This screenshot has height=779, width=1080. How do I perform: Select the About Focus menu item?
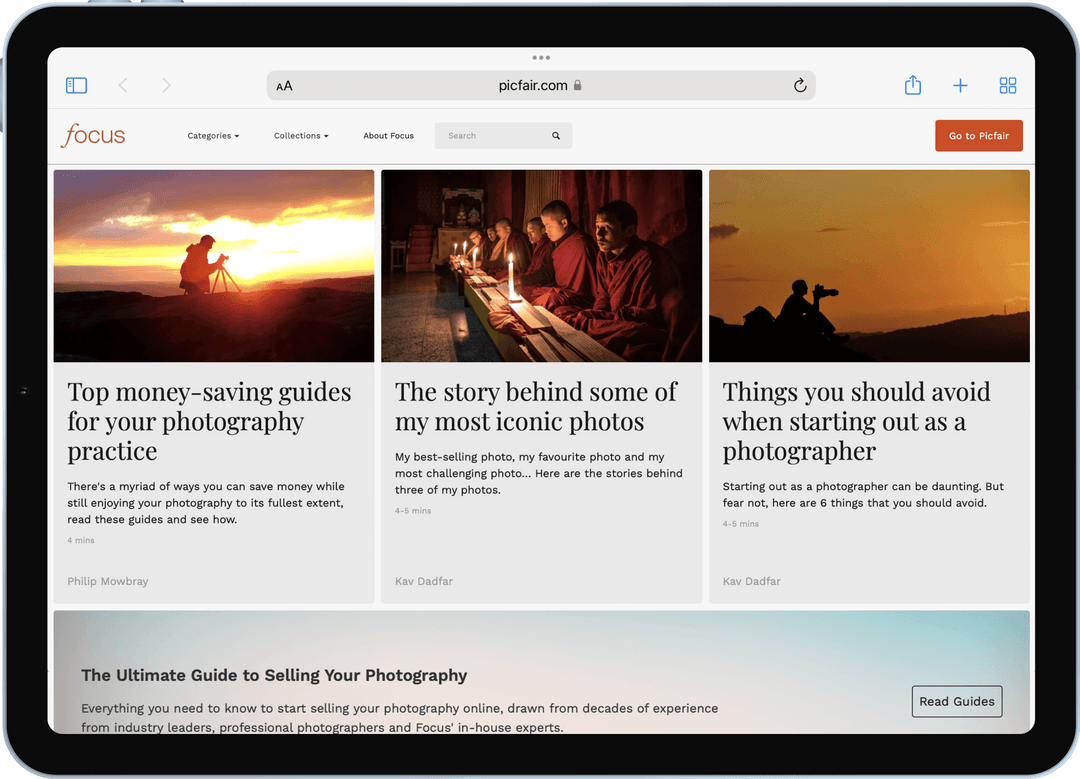(388, 135)
